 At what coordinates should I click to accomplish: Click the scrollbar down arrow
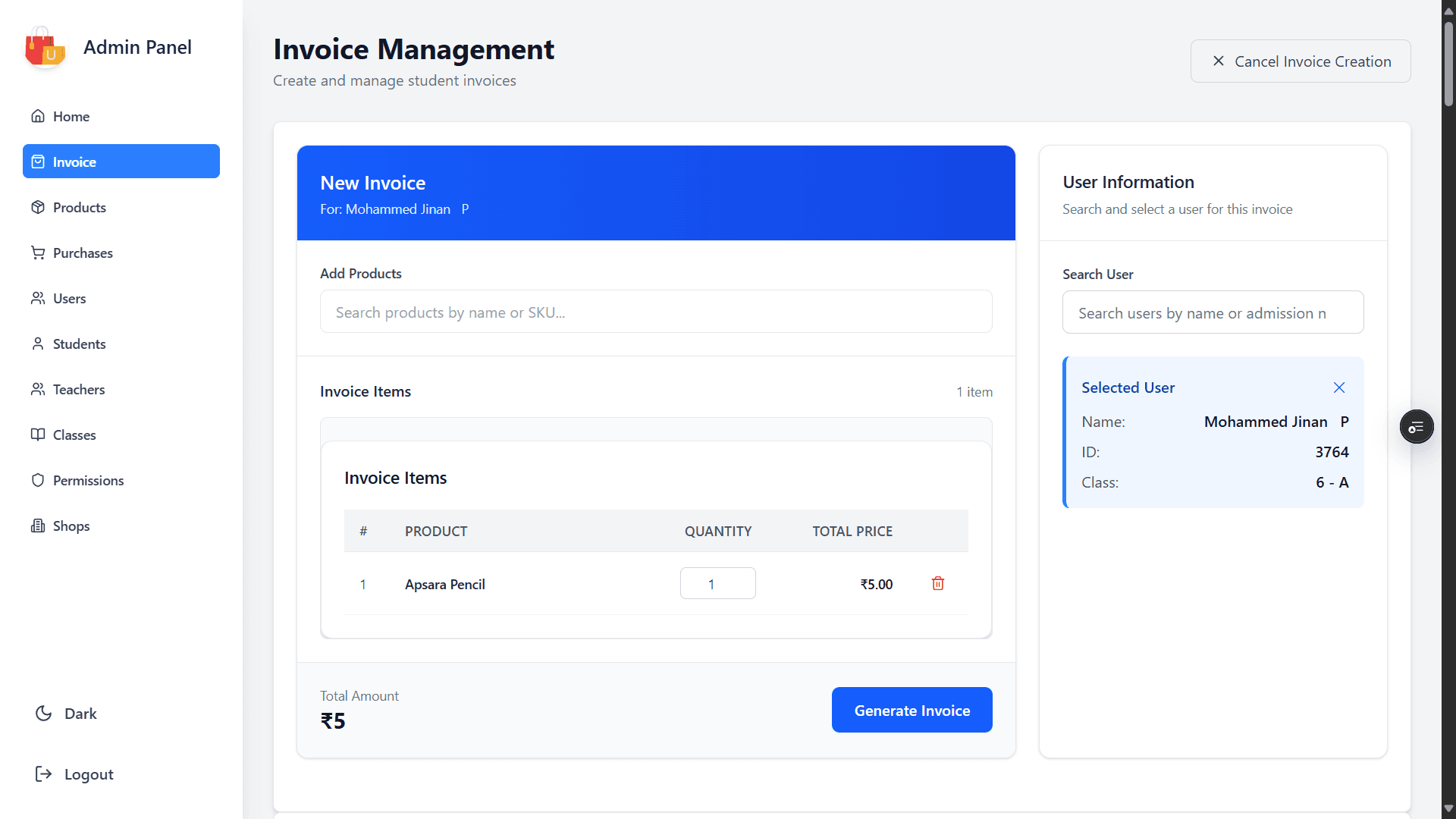pos(1448,808)
